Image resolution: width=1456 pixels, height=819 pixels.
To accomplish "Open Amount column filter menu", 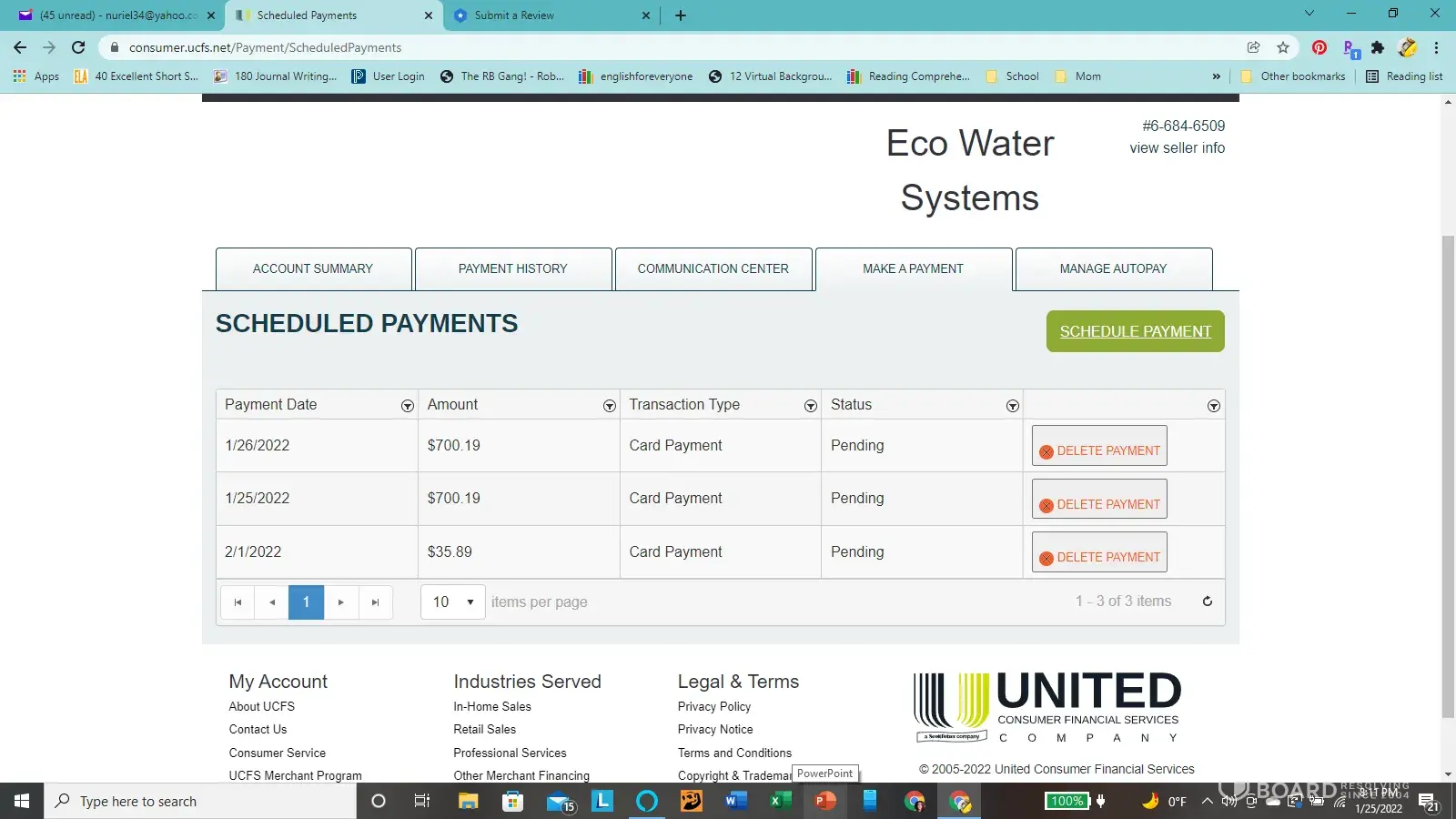I will pos(610,406).
